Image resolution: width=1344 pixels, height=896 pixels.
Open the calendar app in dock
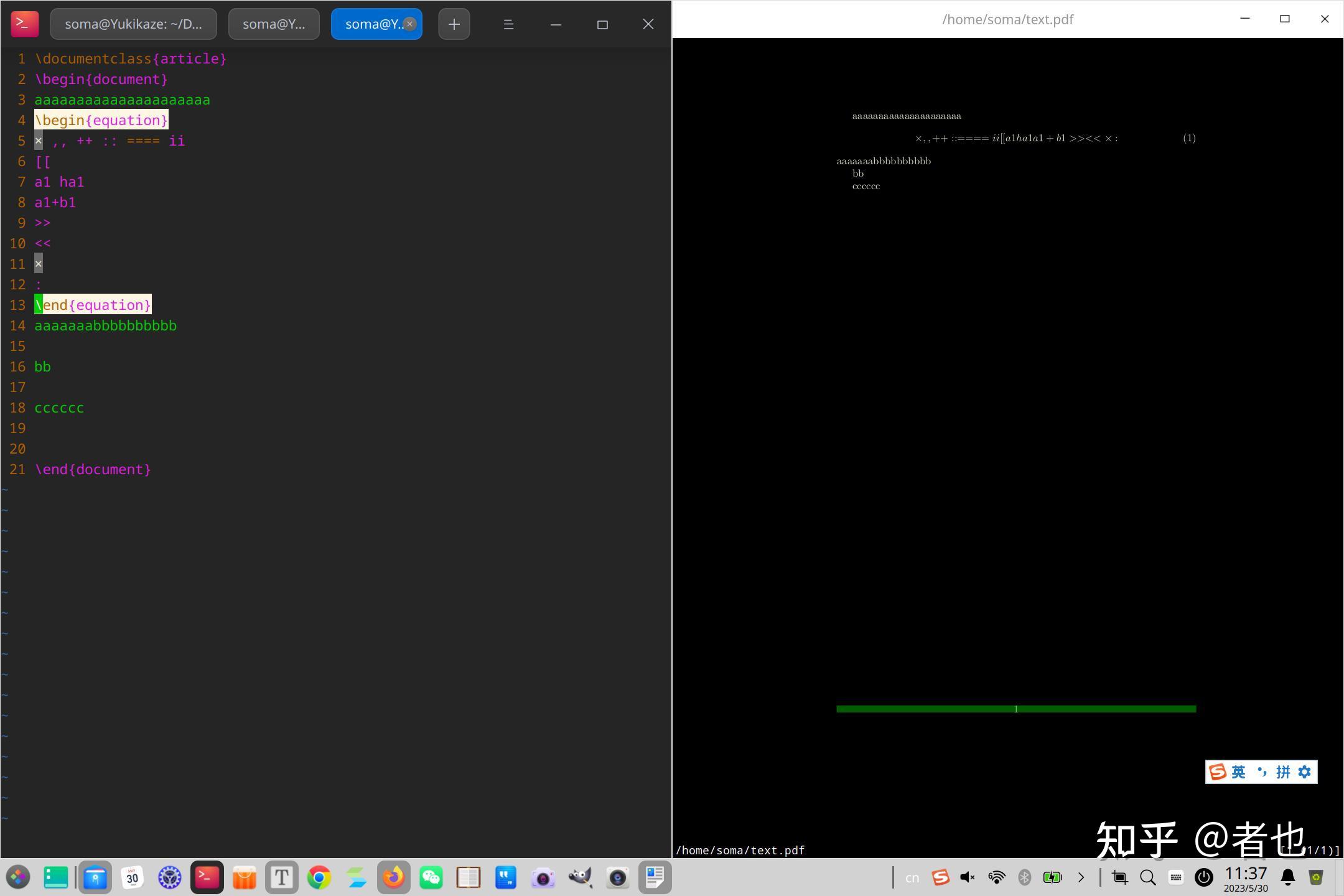point(132,877)
